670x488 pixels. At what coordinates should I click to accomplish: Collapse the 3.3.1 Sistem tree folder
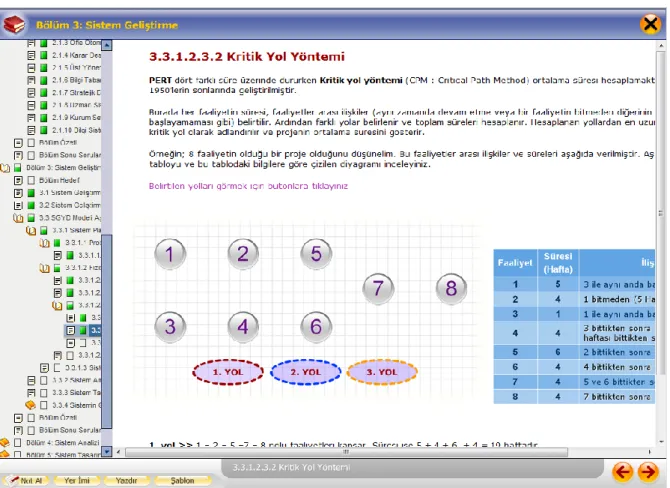(31, 231)
